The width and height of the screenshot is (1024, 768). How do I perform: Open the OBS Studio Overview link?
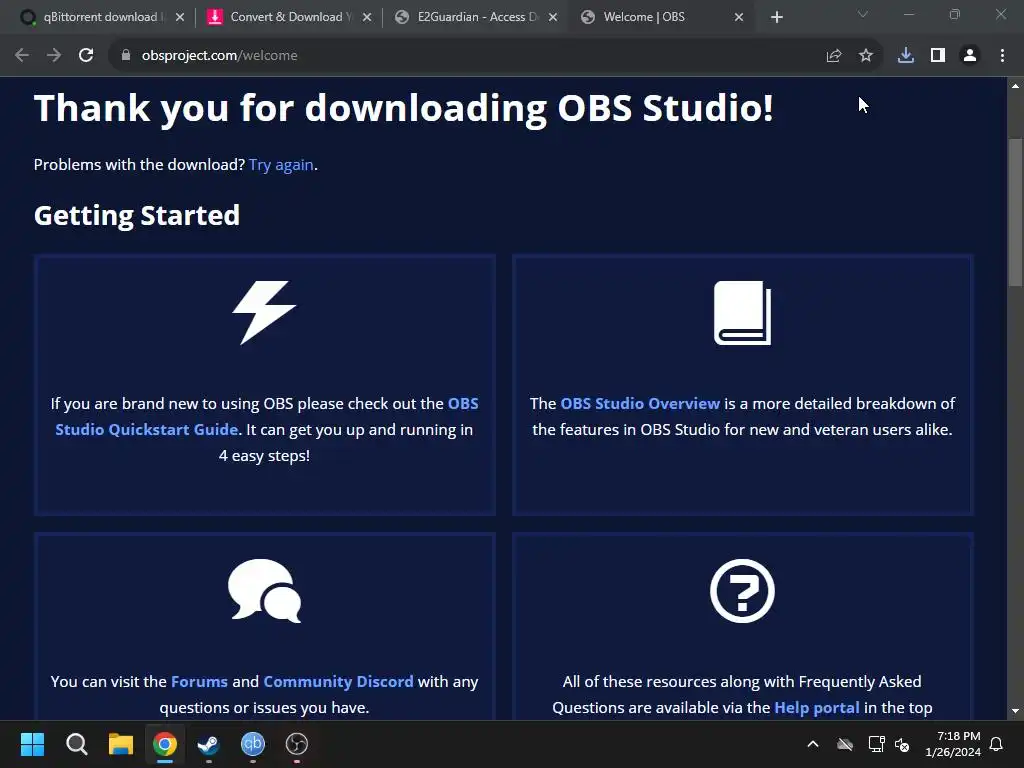tap(640, 404)
